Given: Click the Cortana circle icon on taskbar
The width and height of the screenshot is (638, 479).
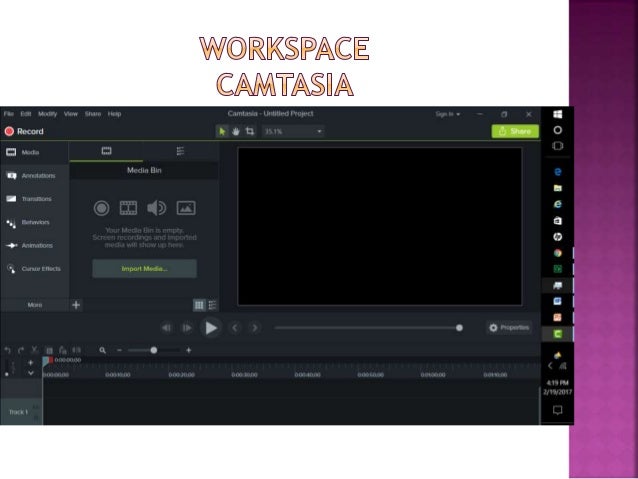Looking at the screenshot, I should pos(558,130).
